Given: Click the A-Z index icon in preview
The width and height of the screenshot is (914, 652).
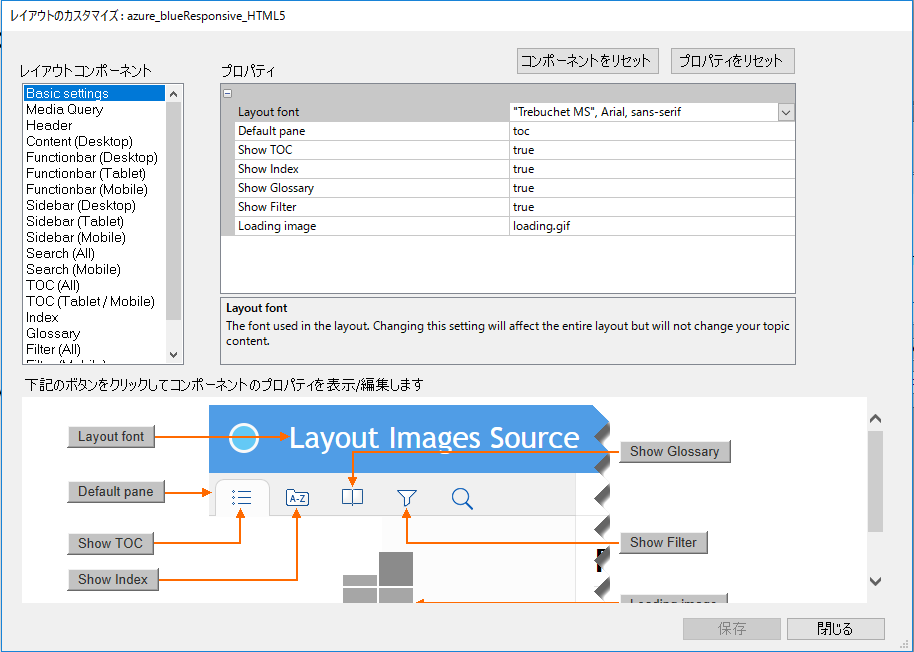Looking at the screenshot, I should click(297, 498).
